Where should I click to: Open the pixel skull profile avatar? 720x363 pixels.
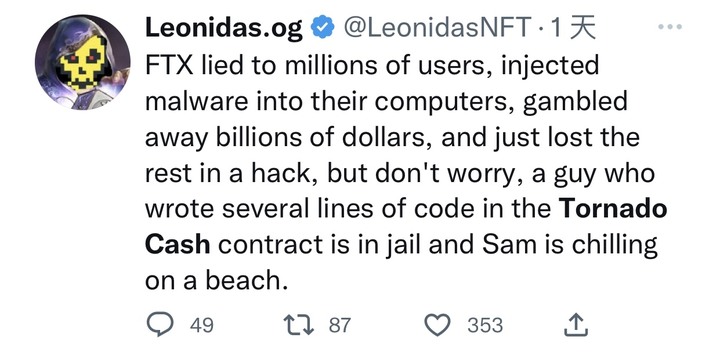coord(83,62)
